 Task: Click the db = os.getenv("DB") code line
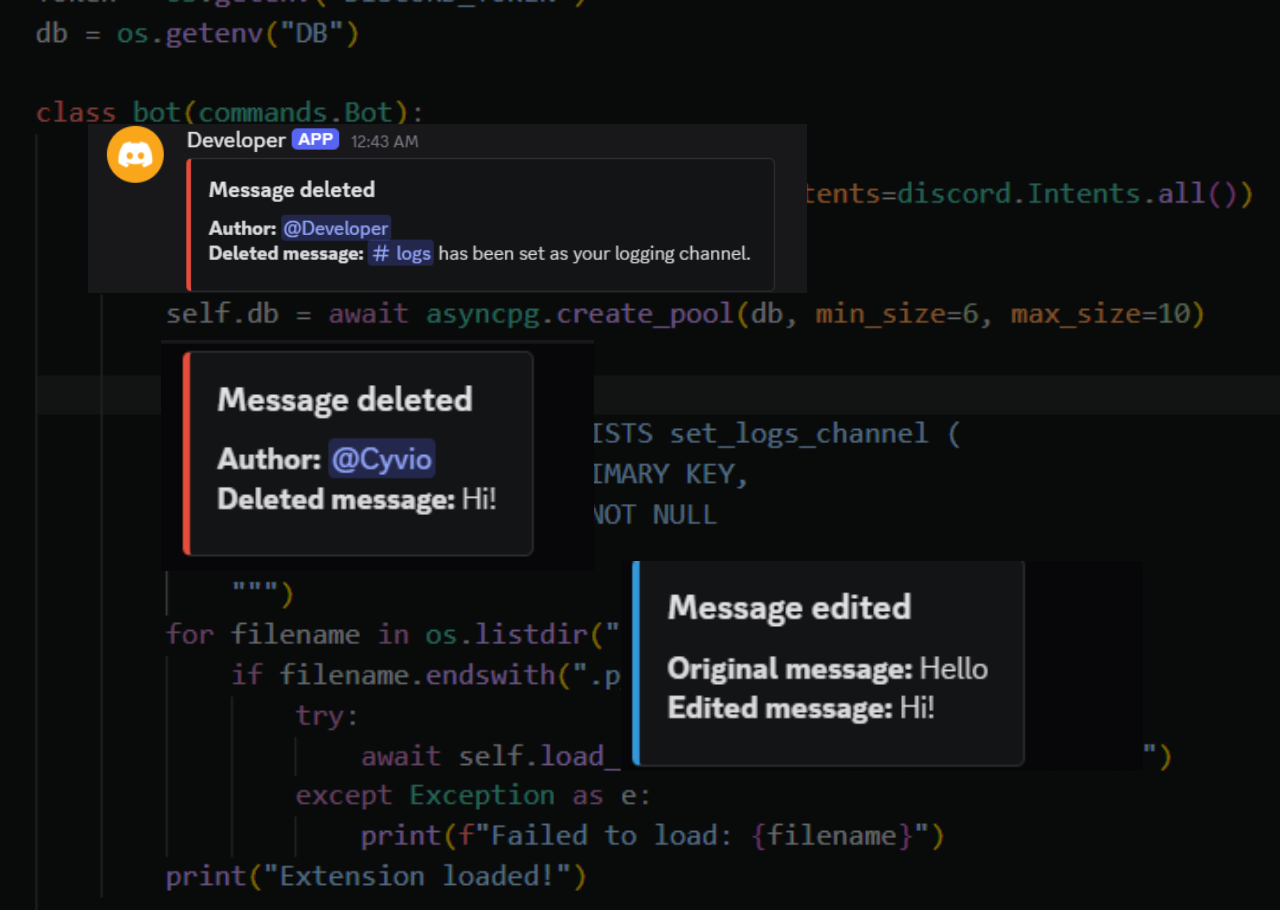[197, 33]
